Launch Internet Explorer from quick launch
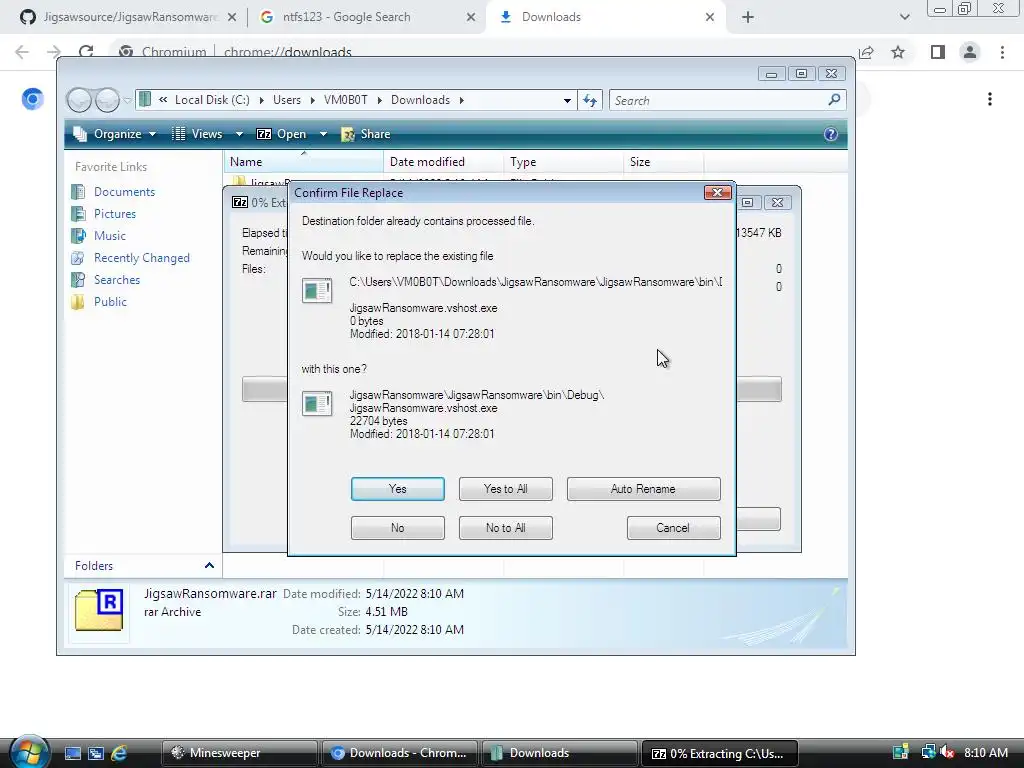Image resolution: width=1024 pixels, height=768 pixels. coord(119,753)
